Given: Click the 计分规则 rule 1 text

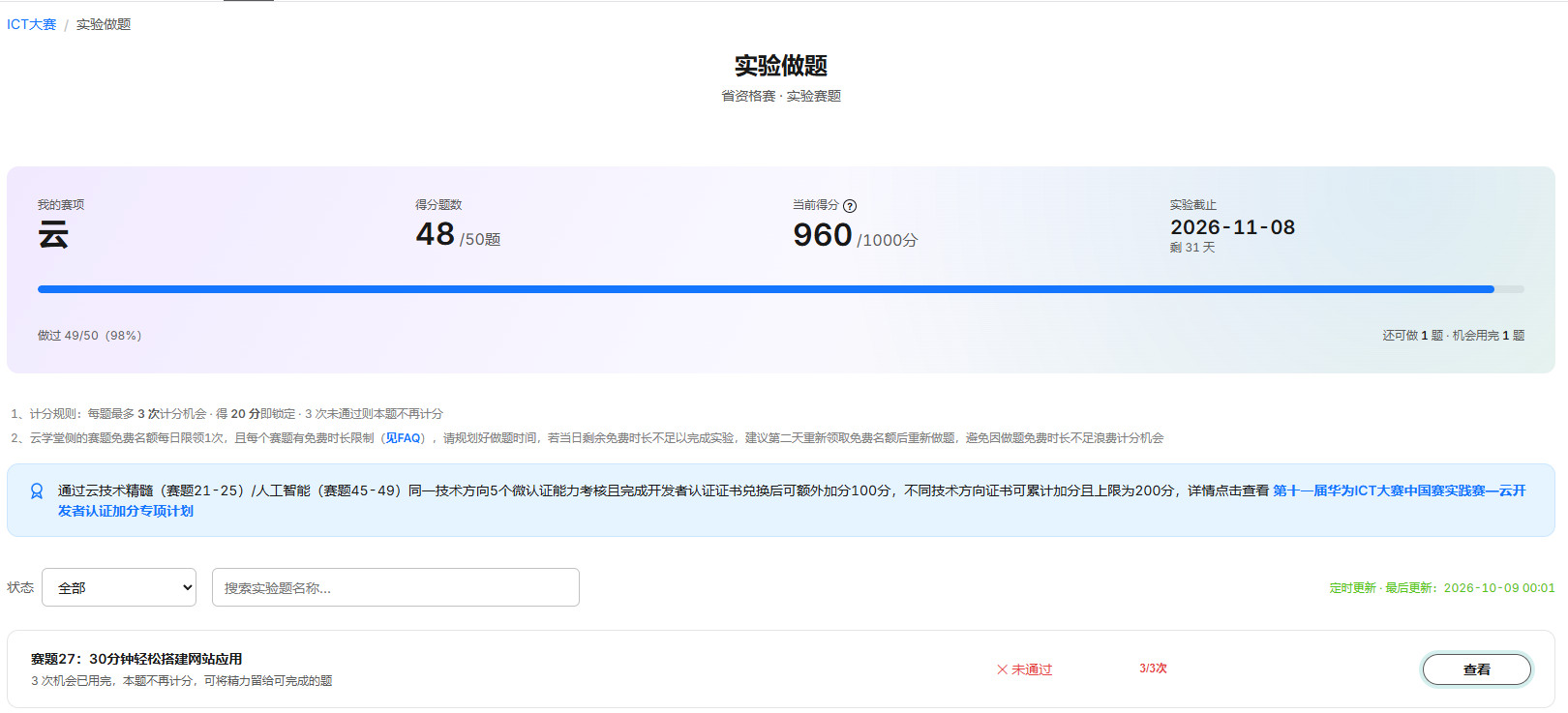Looking at the screenshot, I should pos(226,414).
